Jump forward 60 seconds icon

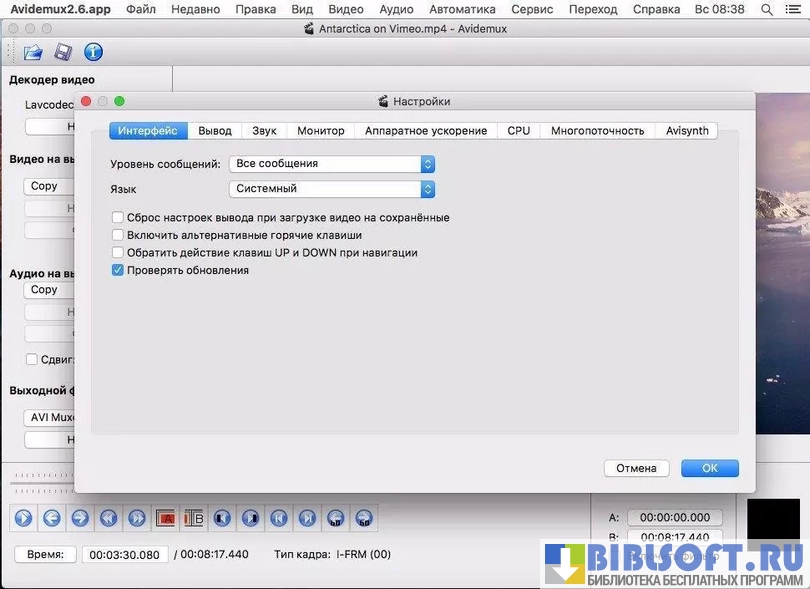click(x=365, y=518)
